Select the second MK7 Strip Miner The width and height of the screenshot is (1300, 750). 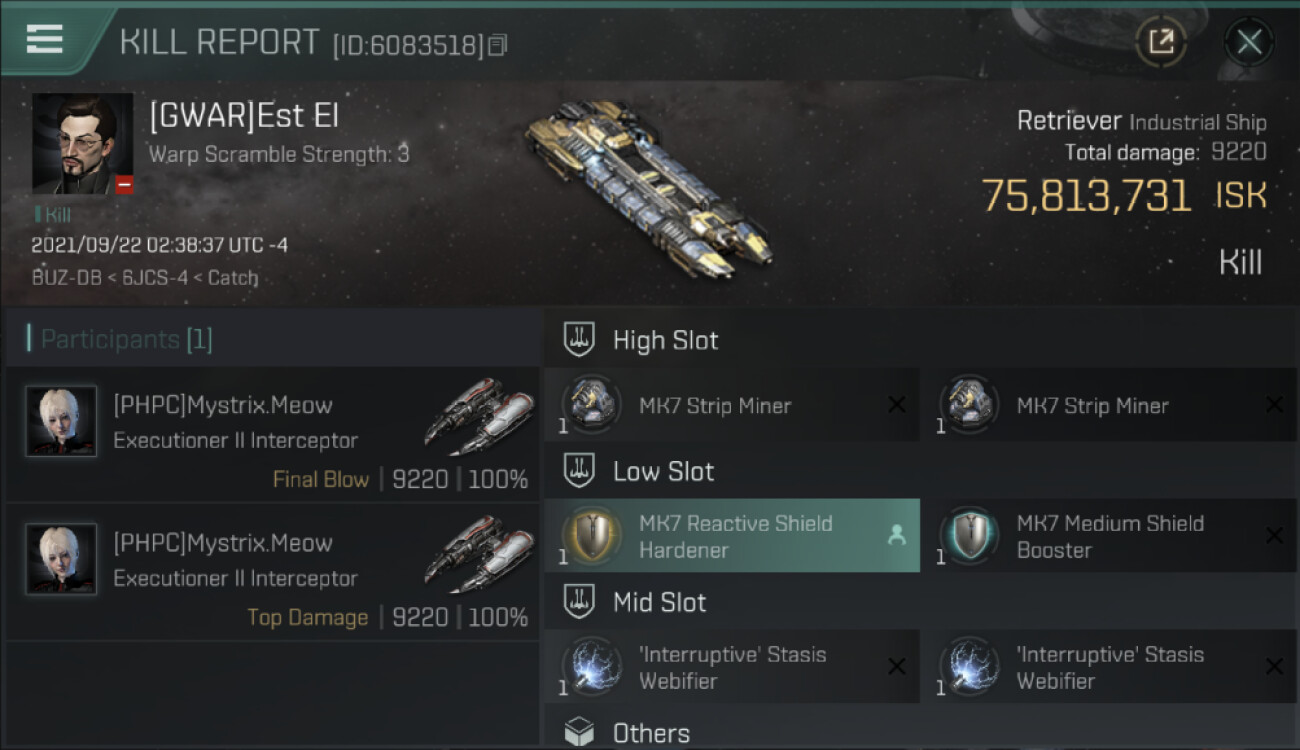coord(1108,406)
